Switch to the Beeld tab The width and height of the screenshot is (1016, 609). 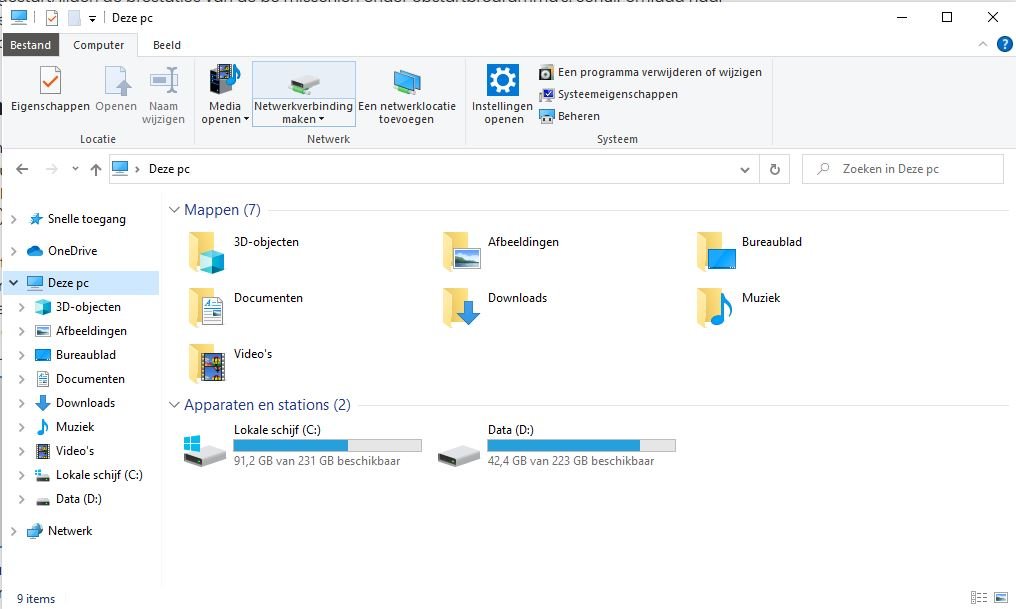pyautogui.click(x=166, y=44)
